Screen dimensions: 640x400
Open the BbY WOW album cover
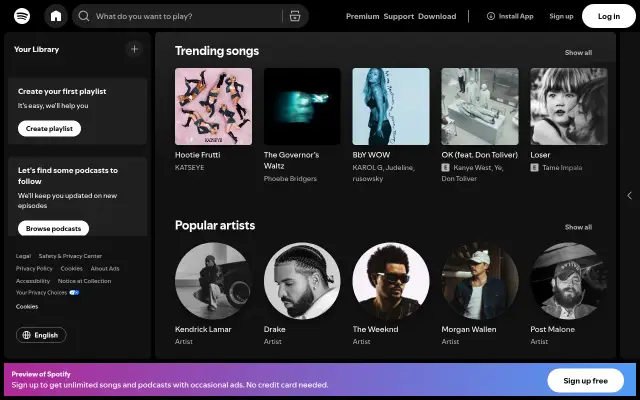tap(391, 107)
